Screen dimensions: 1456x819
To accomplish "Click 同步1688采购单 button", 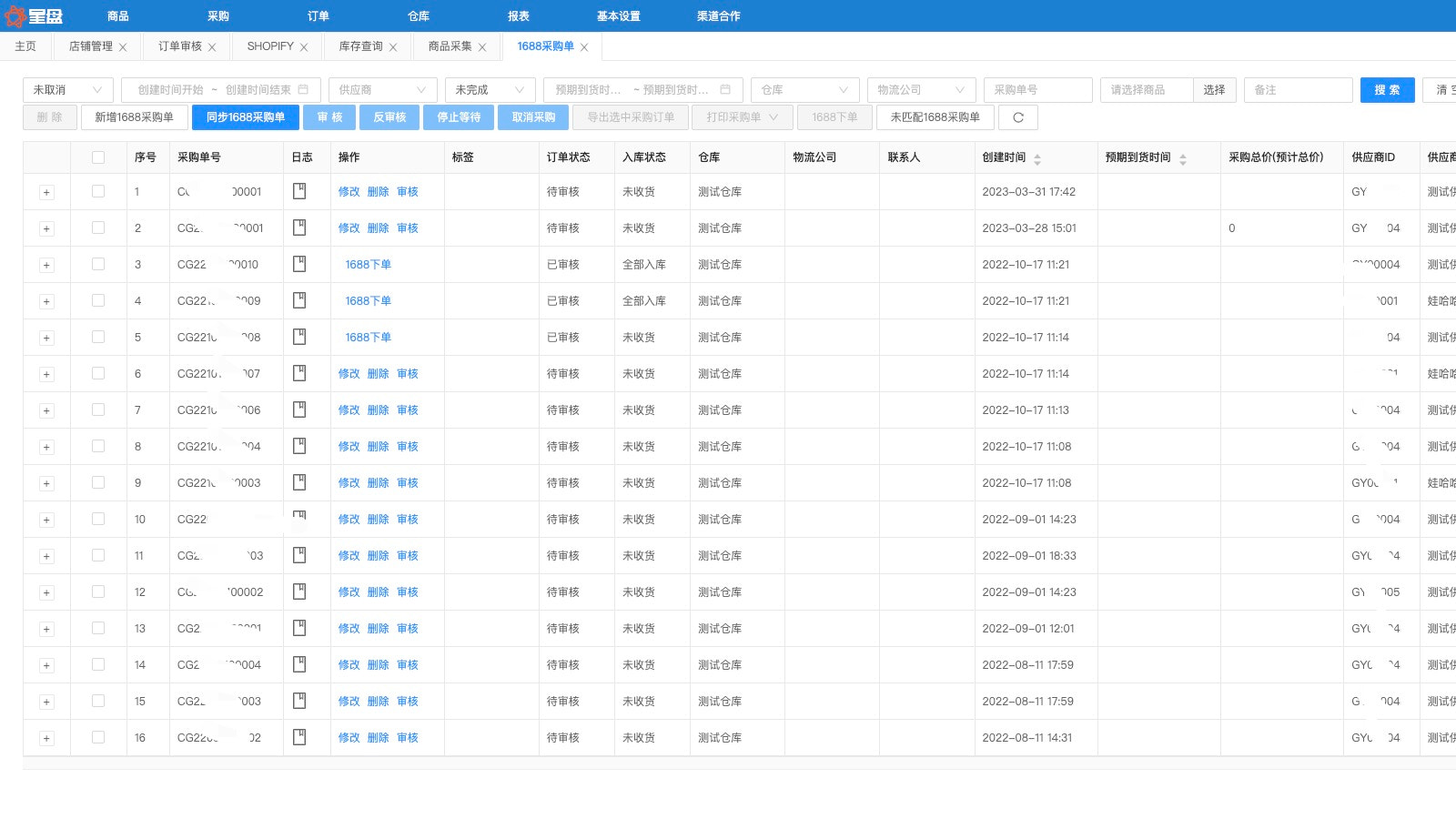I will pyautogui.click(x=246, y=117).
